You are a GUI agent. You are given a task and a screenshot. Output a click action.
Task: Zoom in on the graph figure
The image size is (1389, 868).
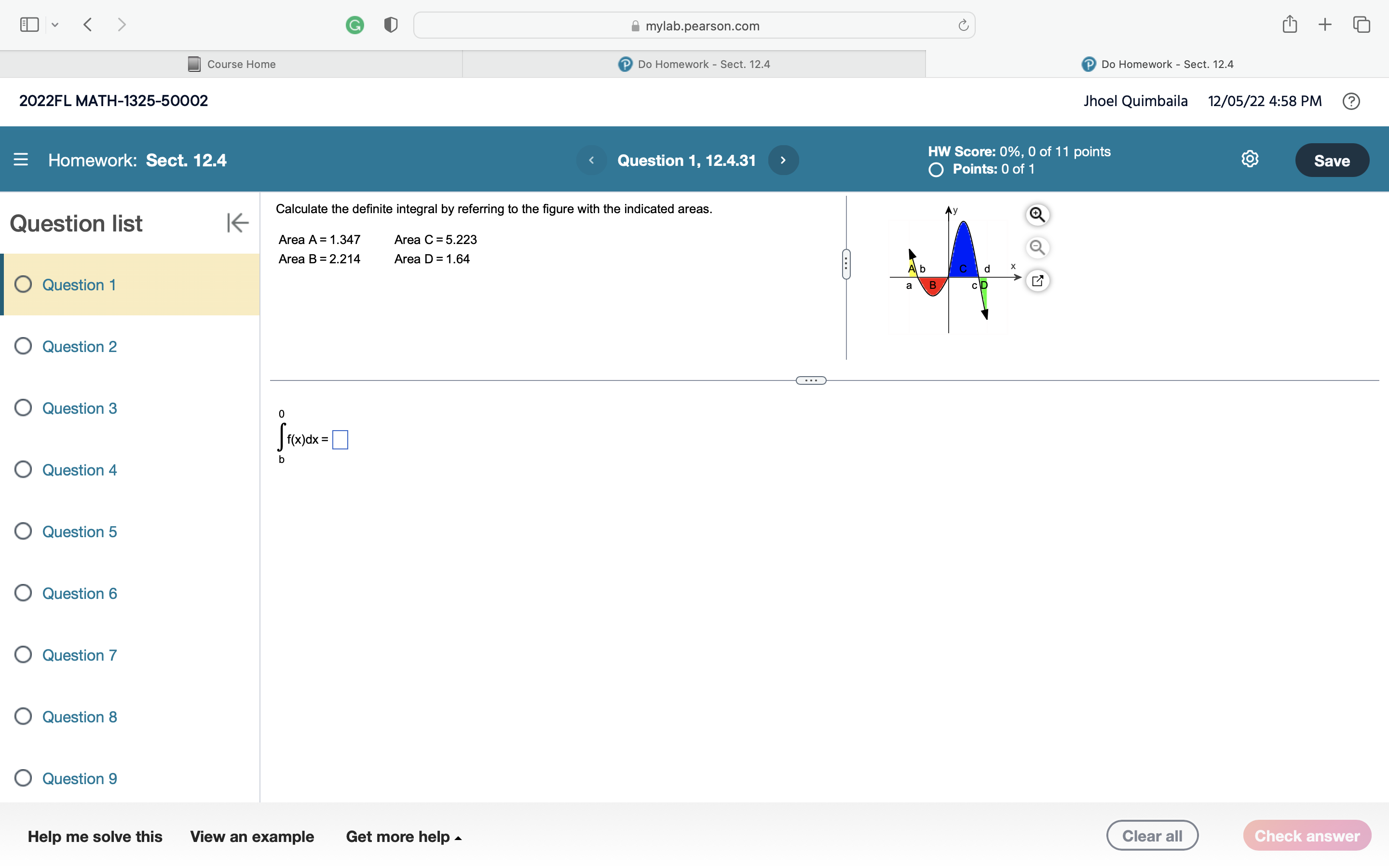click(1038, 214)
